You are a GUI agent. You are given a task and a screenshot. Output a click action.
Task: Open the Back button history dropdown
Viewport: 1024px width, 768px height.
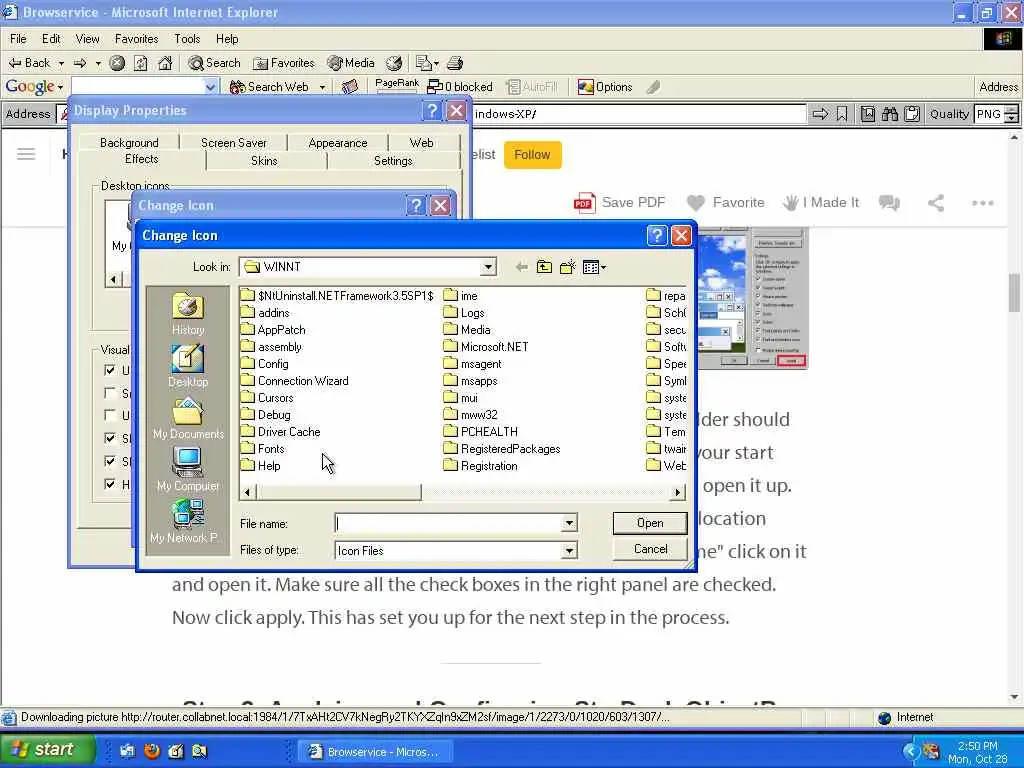(61, 63)
